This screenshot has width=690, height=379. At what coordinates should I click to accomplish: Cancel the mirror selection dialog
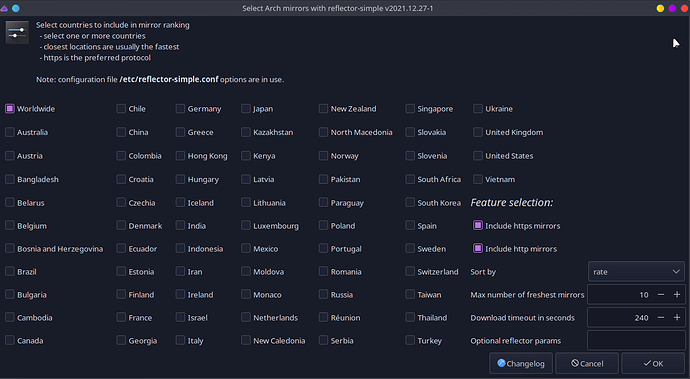pos(587,363)
